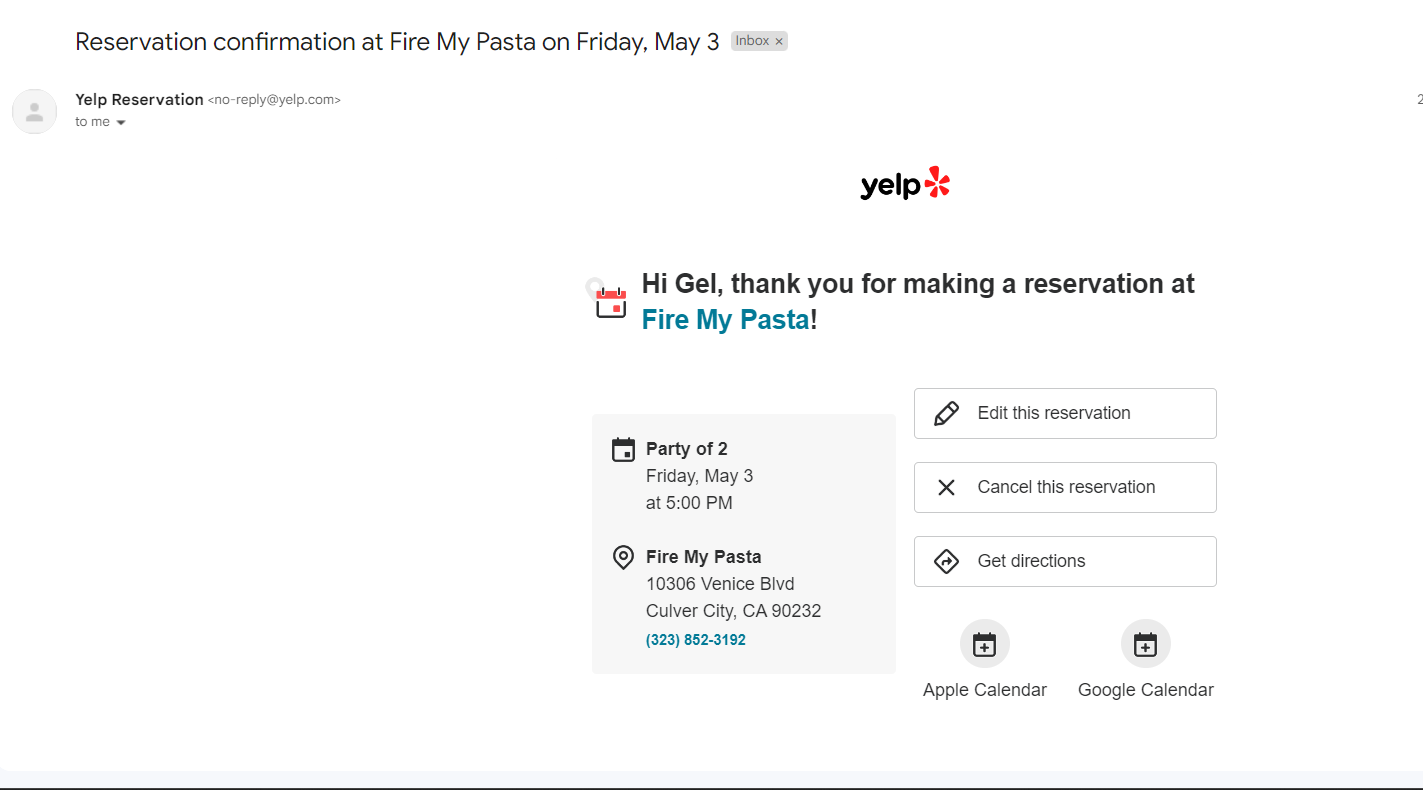Image resolution: width=1423 pixels, height=790 pixels.
Task: Click the Apple Calendar text label
Action: 985,690
